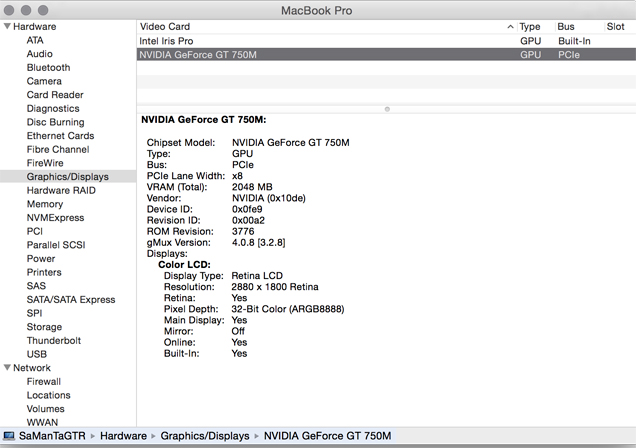Screen dimensions: 636x448
Task: Select SPI in the sidebar
Action: click(34, 313)
